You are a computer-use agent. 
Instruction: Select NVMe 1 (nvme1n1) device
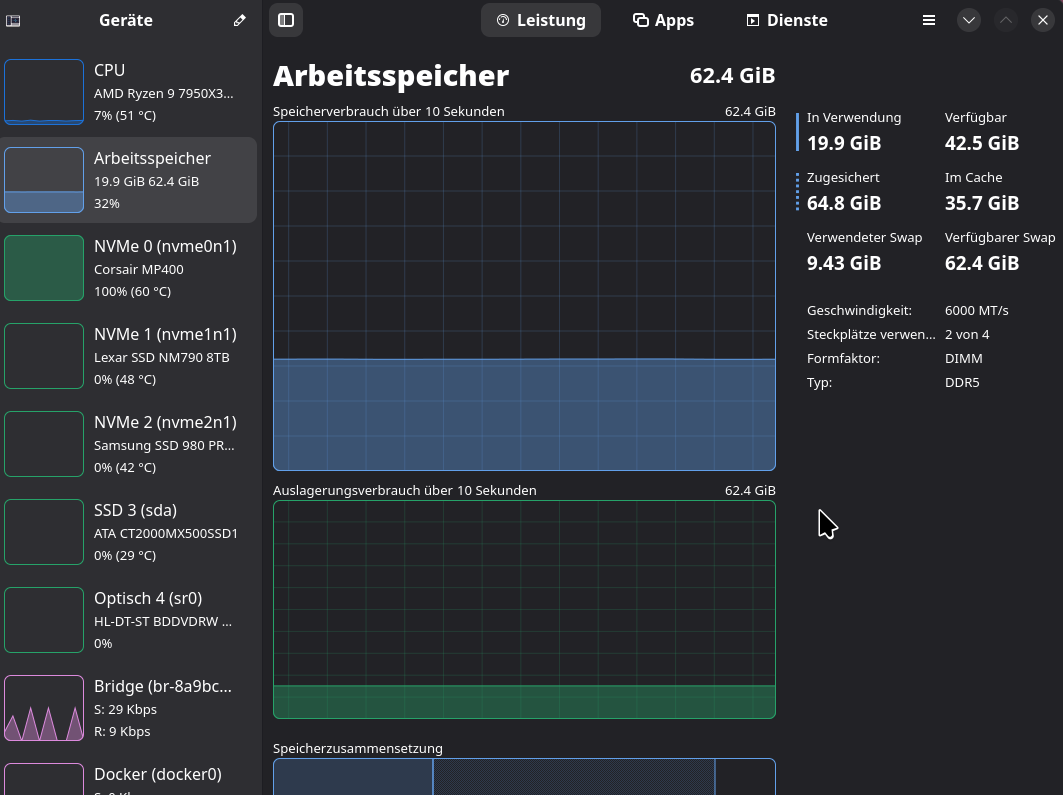[x=129, y=356]
